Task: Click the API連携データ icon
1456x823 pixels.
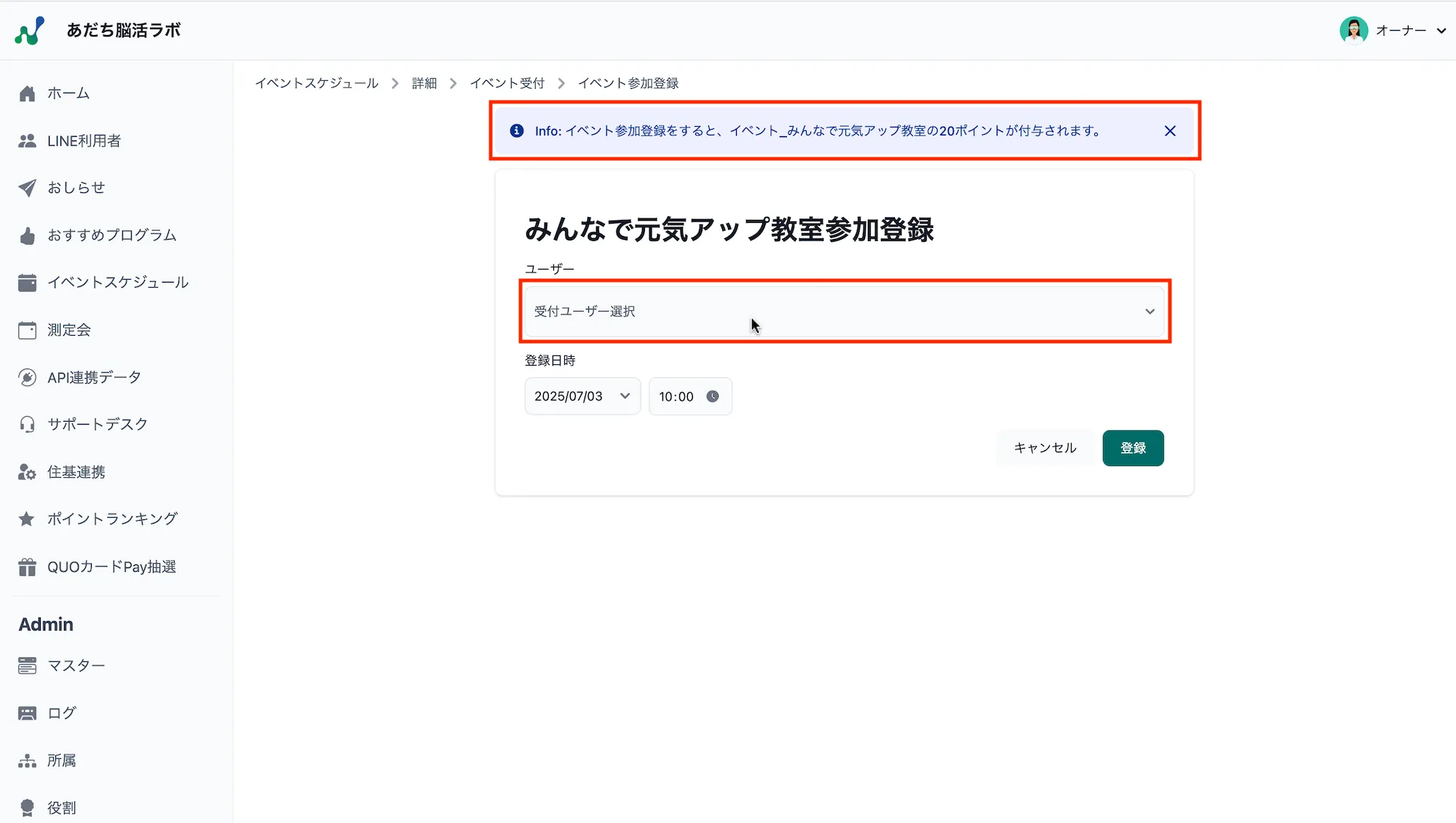Action: [x=27, y=377]
